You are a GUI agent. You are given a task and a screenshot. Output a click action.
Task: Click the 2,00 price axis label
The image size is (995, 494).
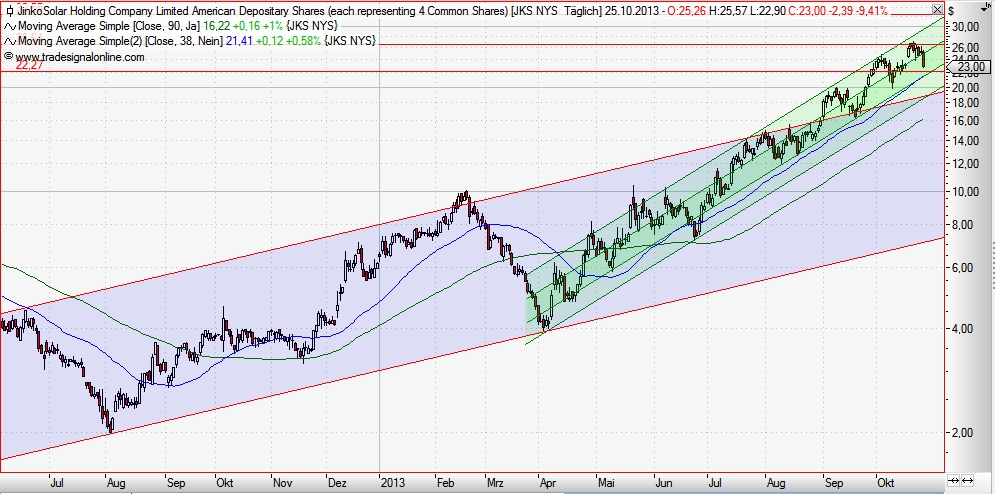pos(964,432)
